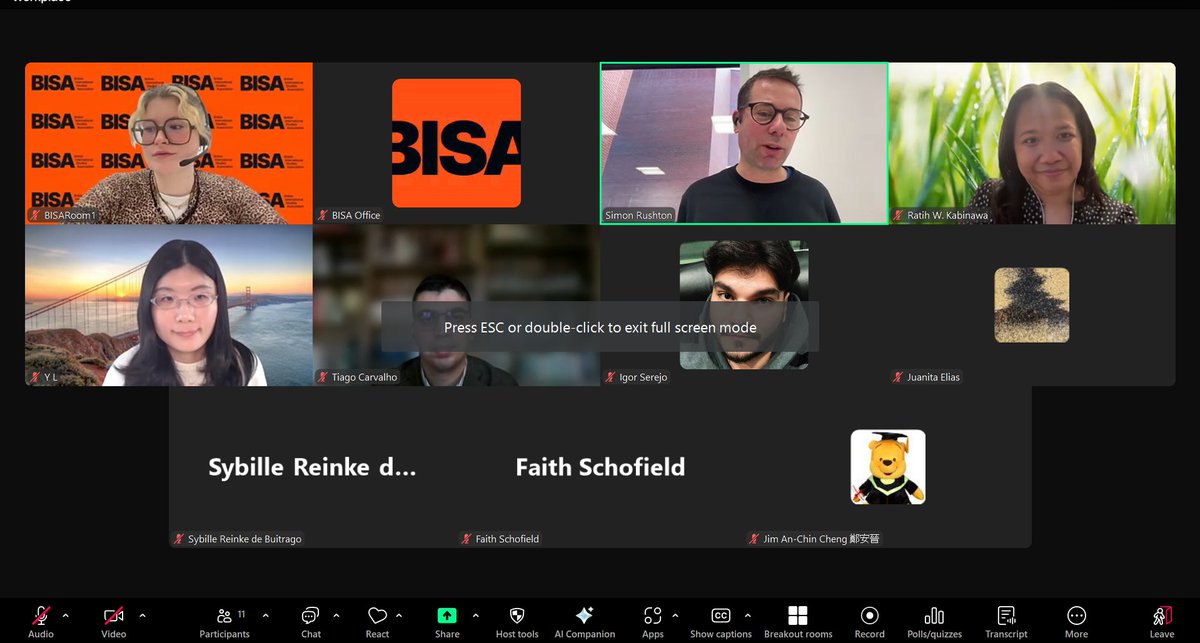This screenshot has width=1200, height=643.
Task: Click Juanita Elias's profile picture
Action: click(1032, 305)
